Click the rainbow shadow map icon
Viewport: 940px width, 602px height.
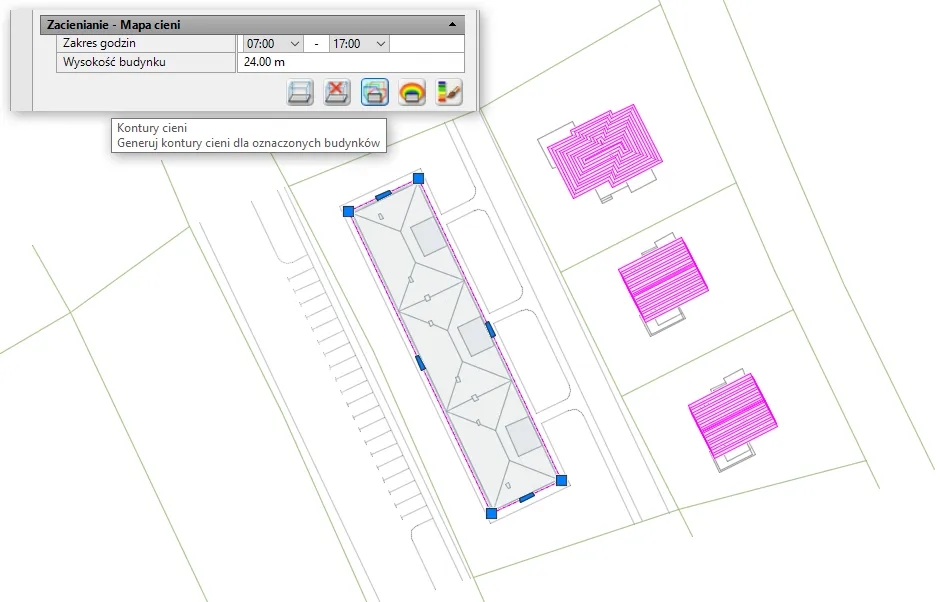[x=411, y=93]
